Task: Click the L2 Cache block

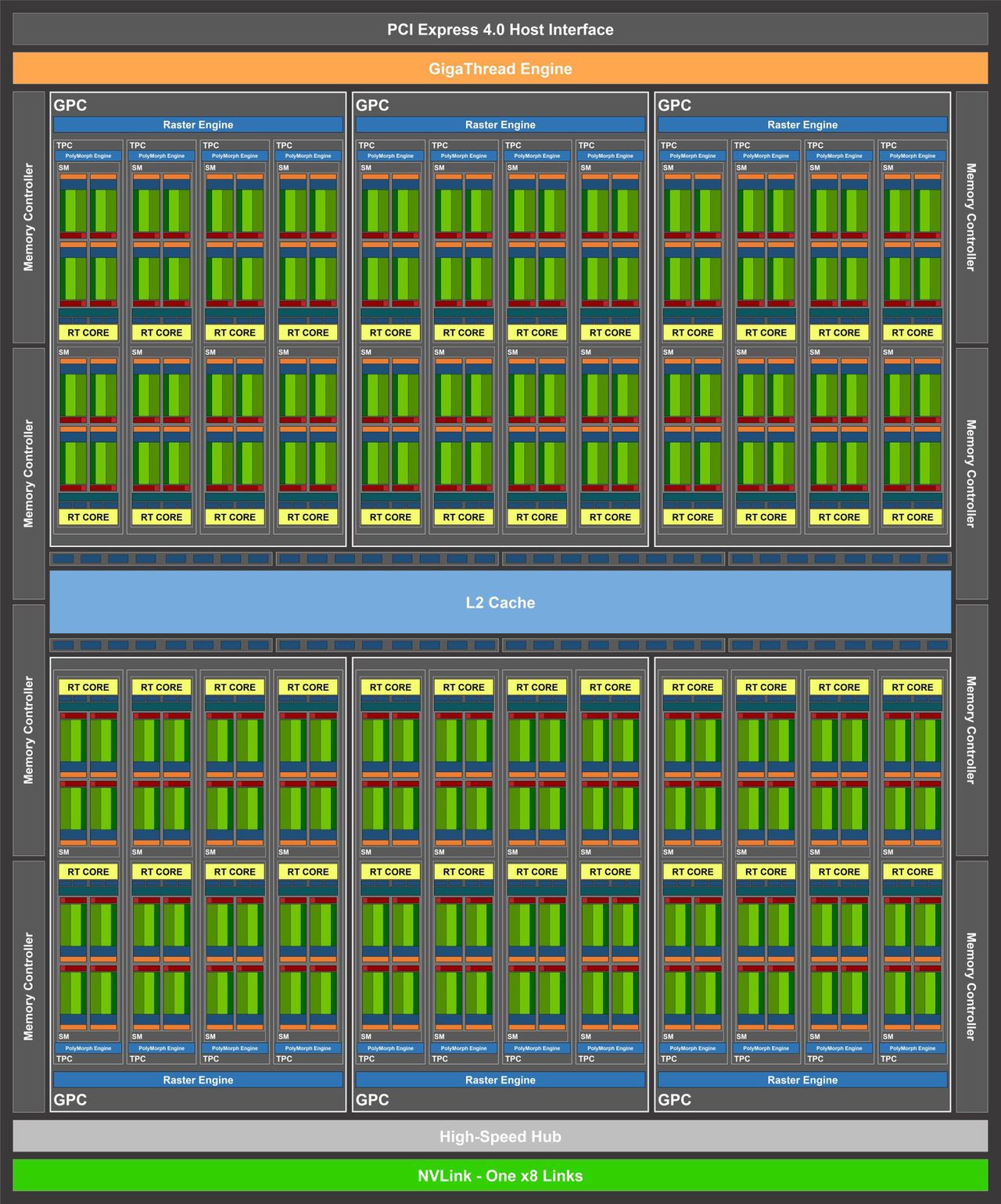Action: [500, 602]
